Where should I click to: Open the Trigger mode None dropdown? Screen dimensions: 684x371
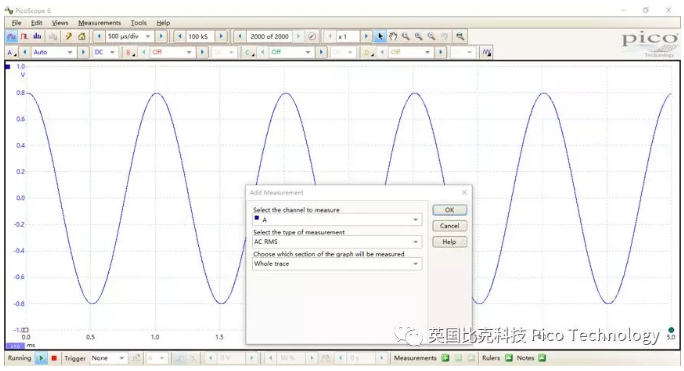point(108,358)
